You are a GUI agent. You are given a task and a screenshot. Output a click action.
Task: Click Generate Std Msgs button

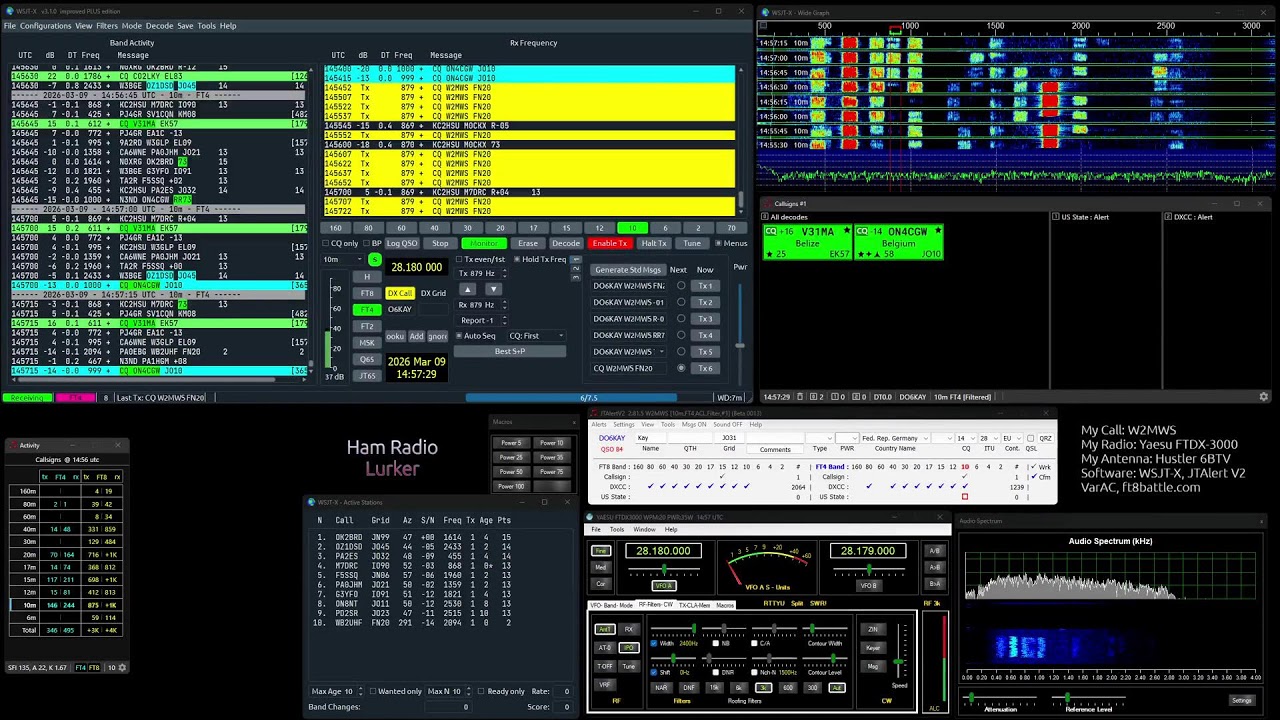628,270
